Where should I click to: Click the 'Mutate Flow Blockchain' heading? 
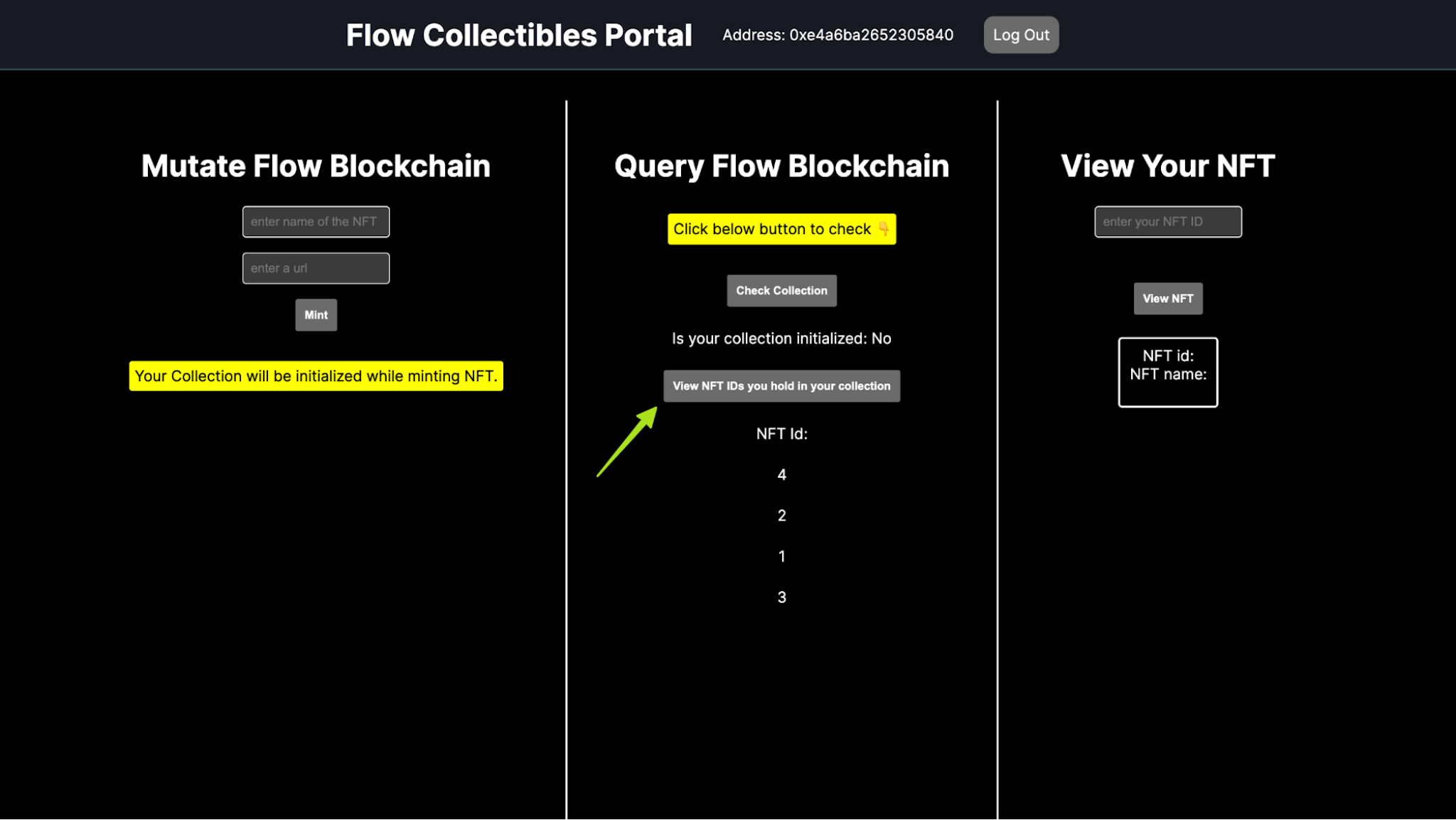click(316, 165)
